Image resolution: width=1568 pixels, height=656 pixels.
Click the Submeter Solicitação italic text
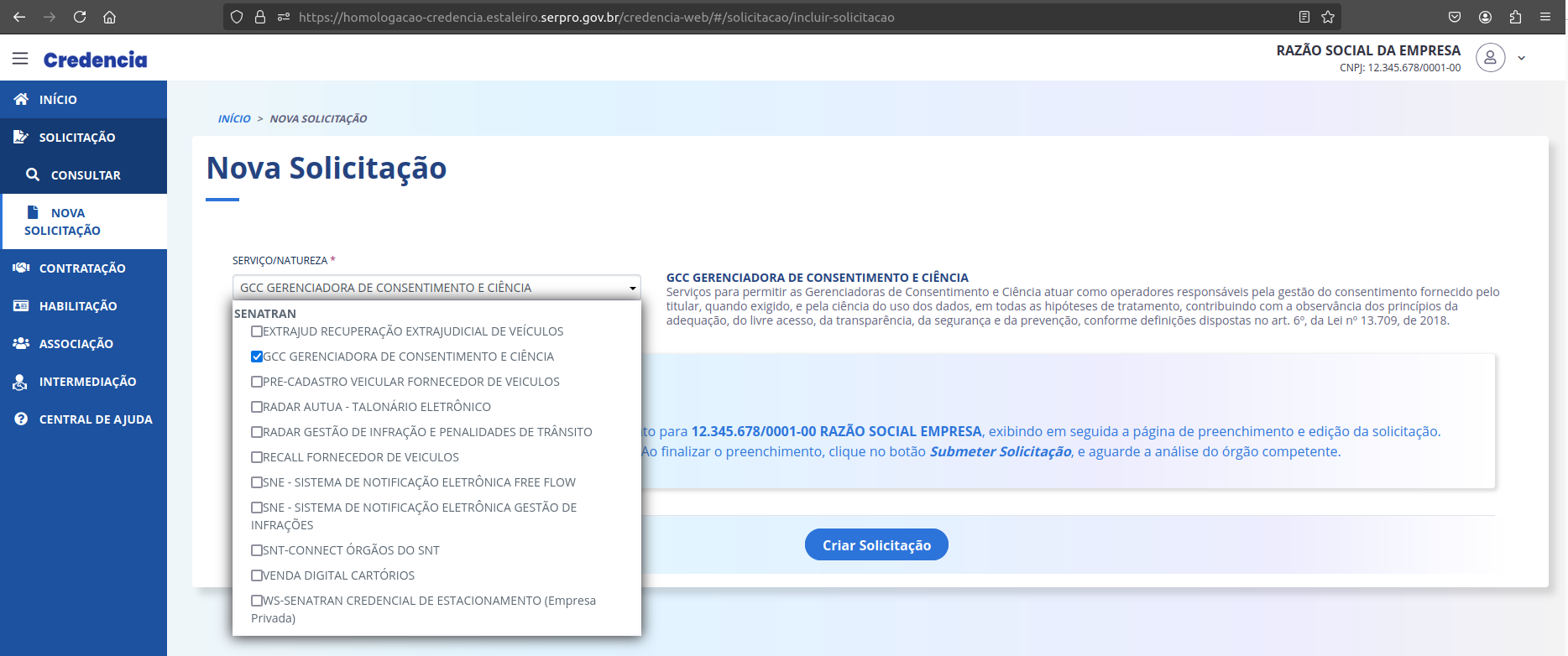pos(1001,451)
